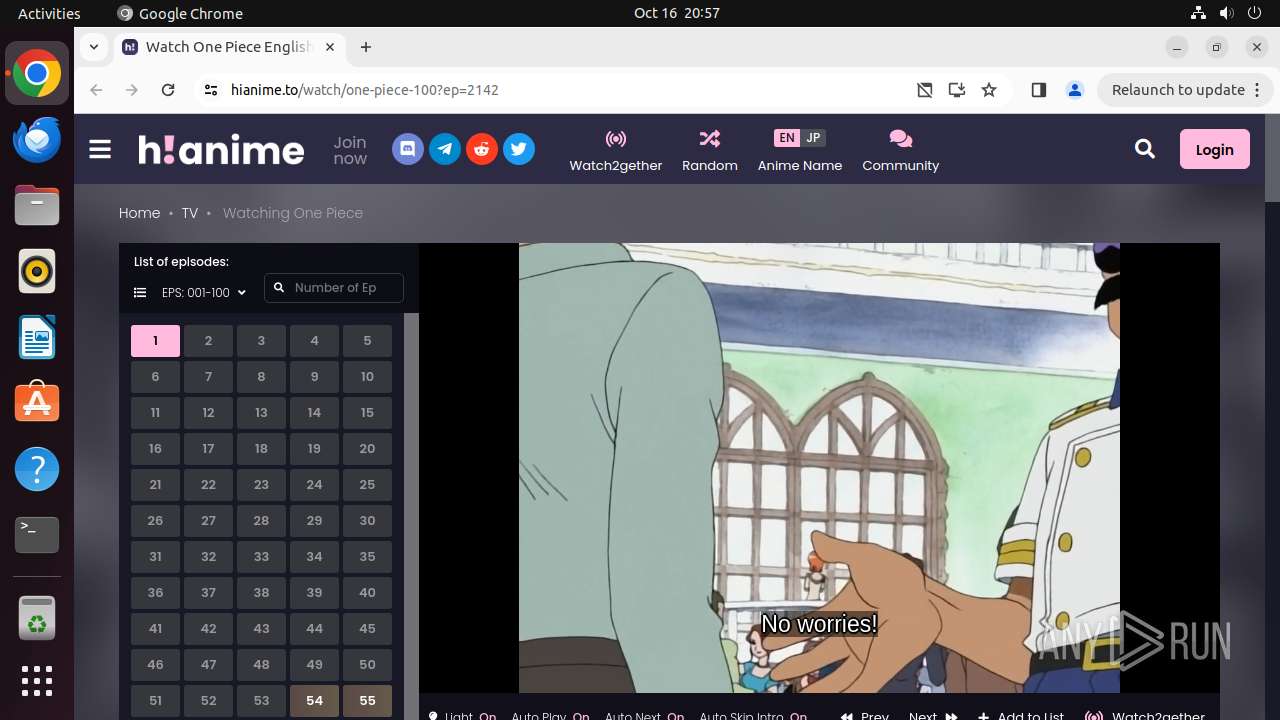Click the Join now text

click(x=350, y=150)
